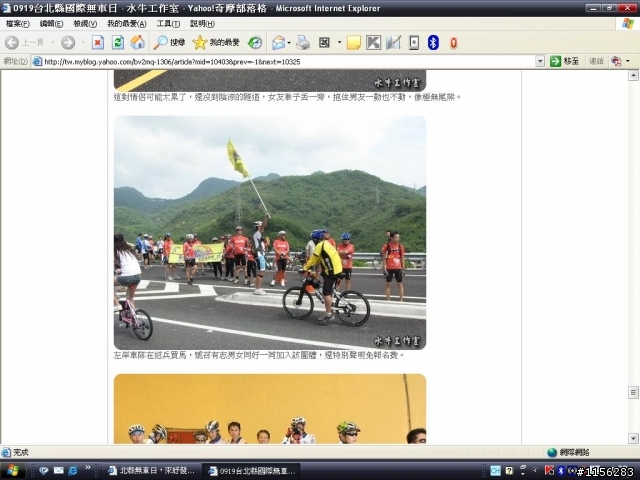Image resolution: width=640 pixels, height=480 pixels.
Task: Expand the dropdown at far right of links bar
Action: [628, 61]
